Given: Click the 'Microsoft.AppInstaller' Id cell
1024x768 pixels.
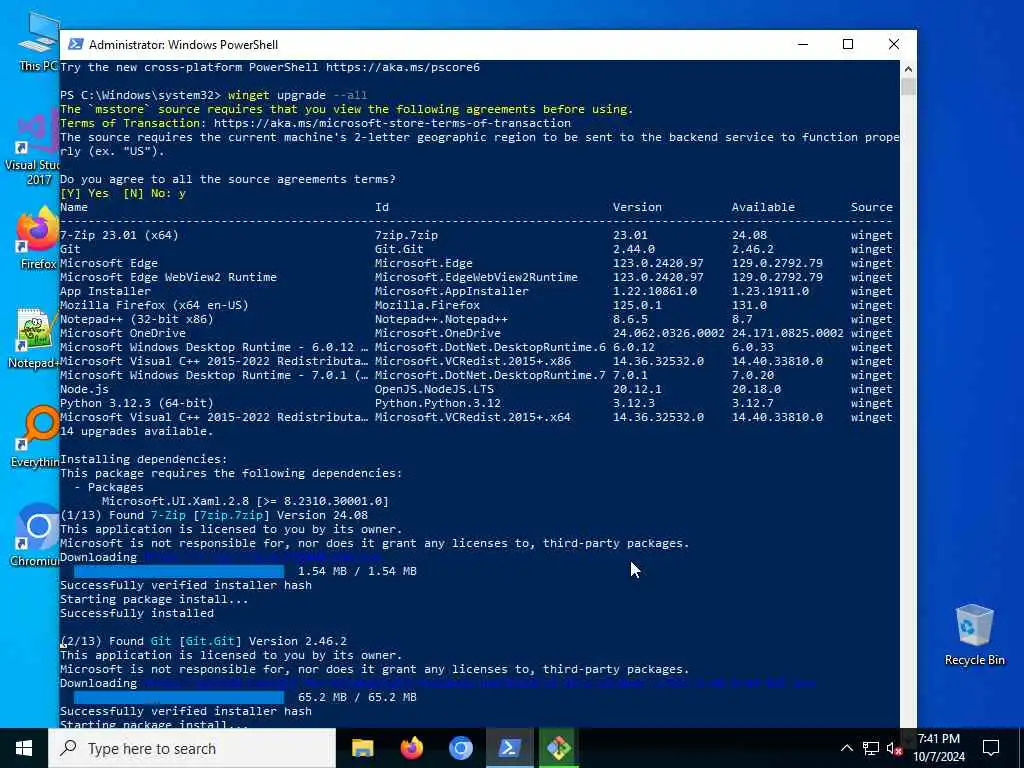Looking at the screenshot, I should pyautogui.click(x=451, y=291).
